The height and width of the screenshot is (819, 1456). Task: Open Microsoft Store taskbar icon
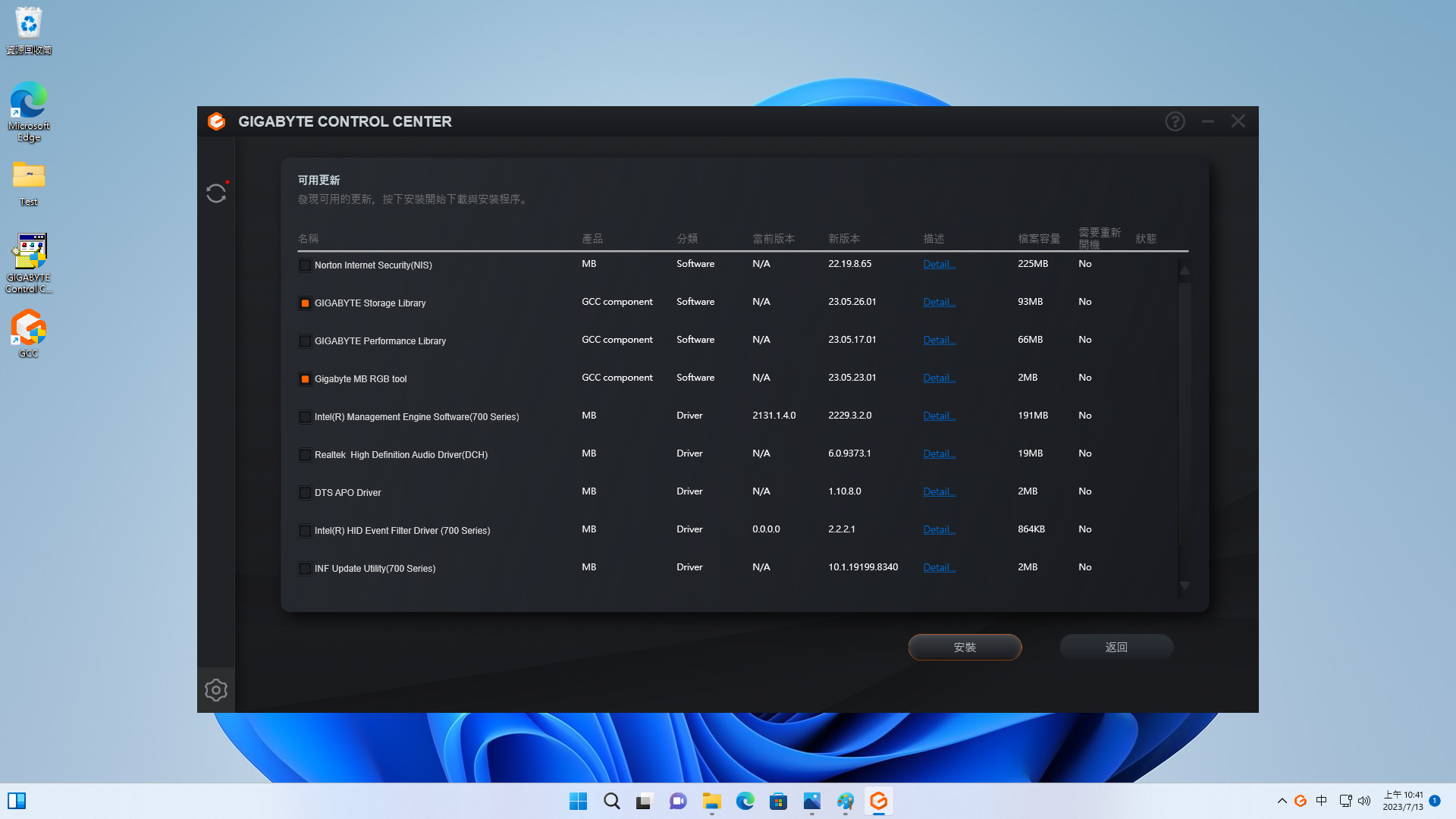(x=778, y=801)
